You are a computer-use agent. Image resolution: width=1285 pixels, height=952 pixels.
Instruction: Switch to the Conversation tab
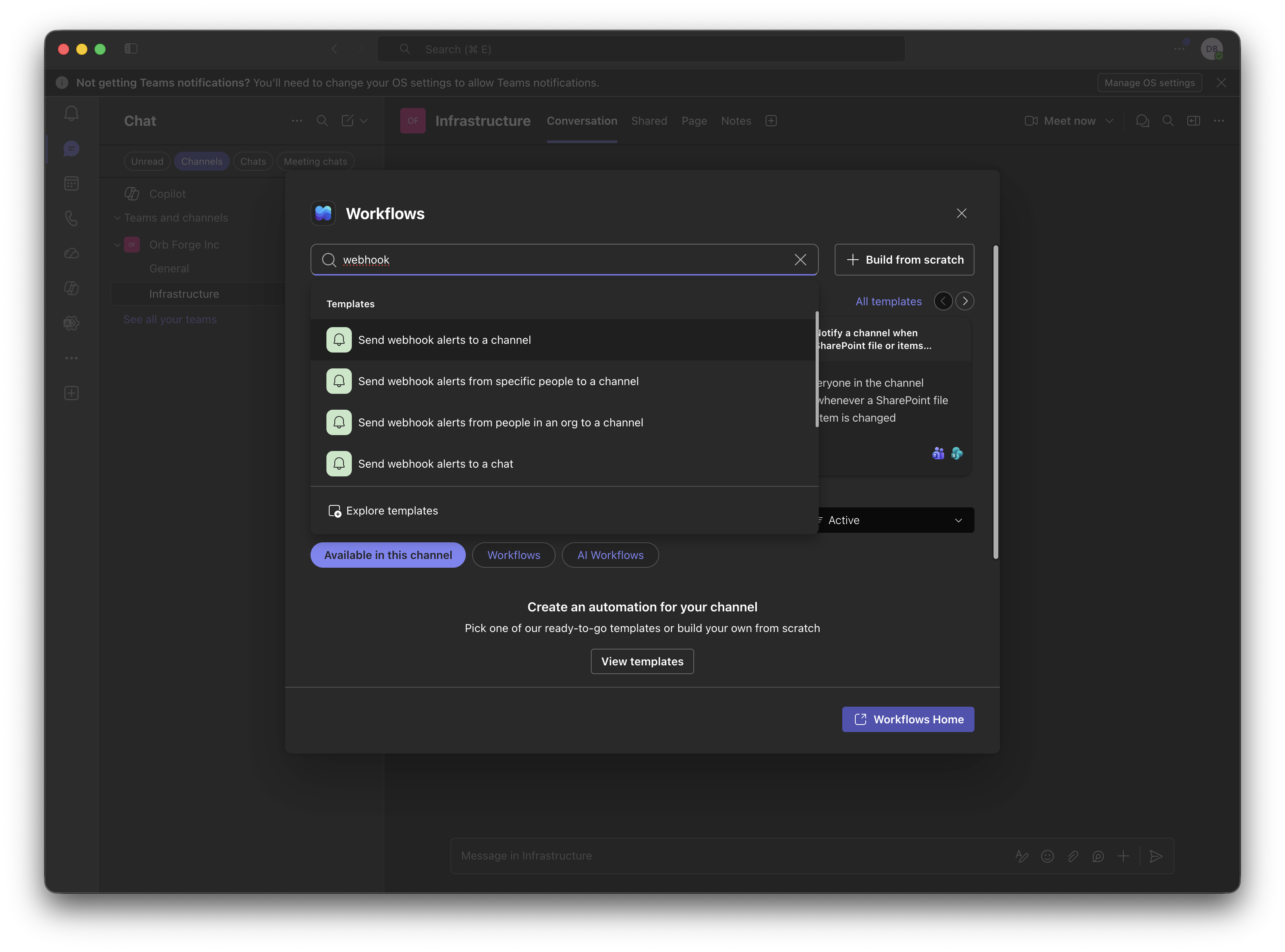tap(582, 121)
